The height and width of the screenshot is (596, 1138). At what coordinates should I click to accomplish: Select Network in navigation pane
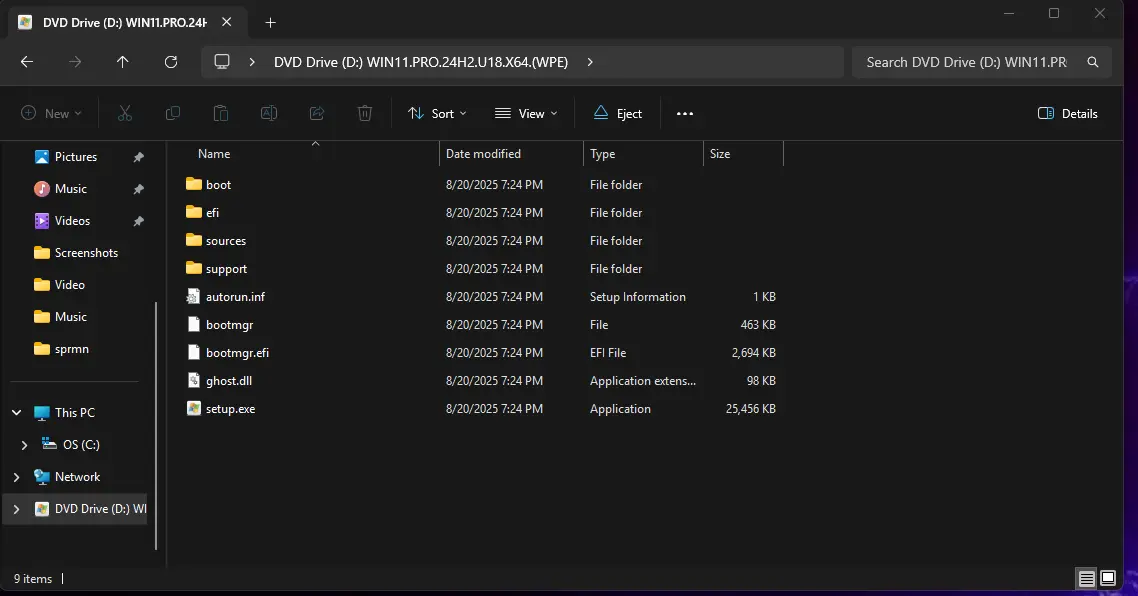tap(78, 477)
